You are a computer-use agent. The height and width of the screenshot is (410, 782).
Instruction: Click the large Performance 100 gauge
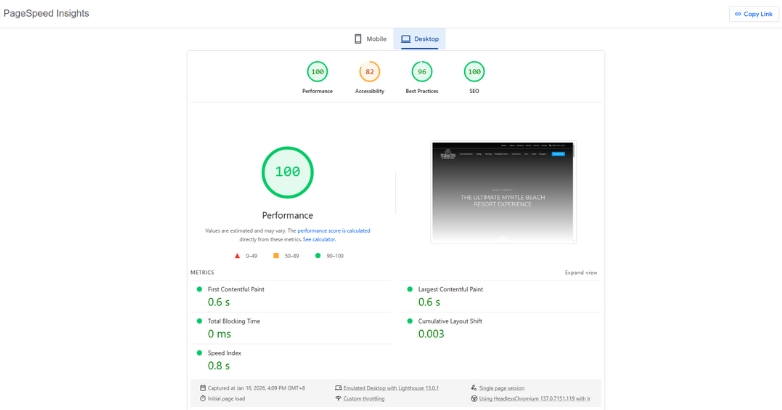(x=288, y=172)
